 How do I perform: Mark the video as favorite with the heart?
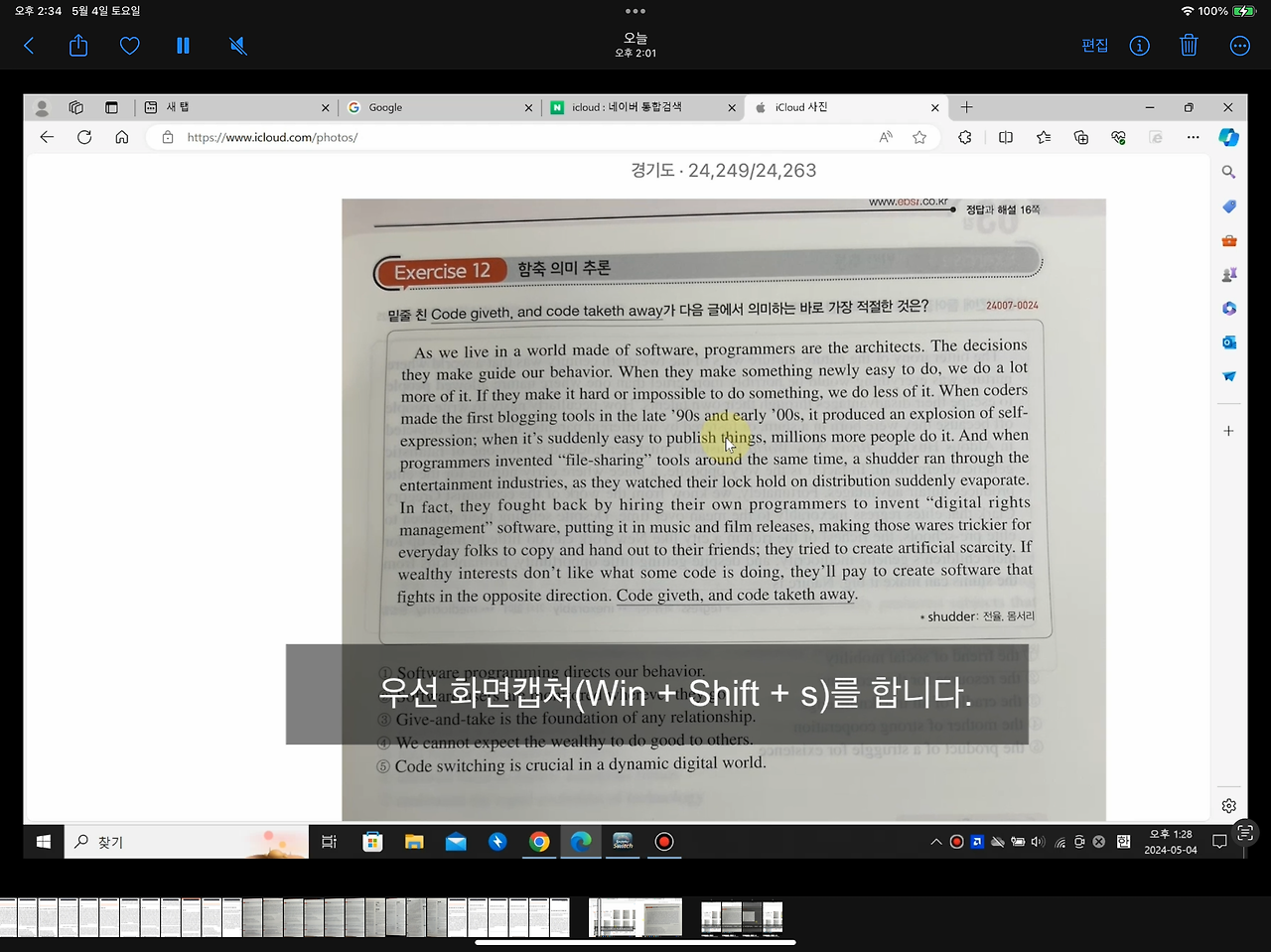coord(130,46)
